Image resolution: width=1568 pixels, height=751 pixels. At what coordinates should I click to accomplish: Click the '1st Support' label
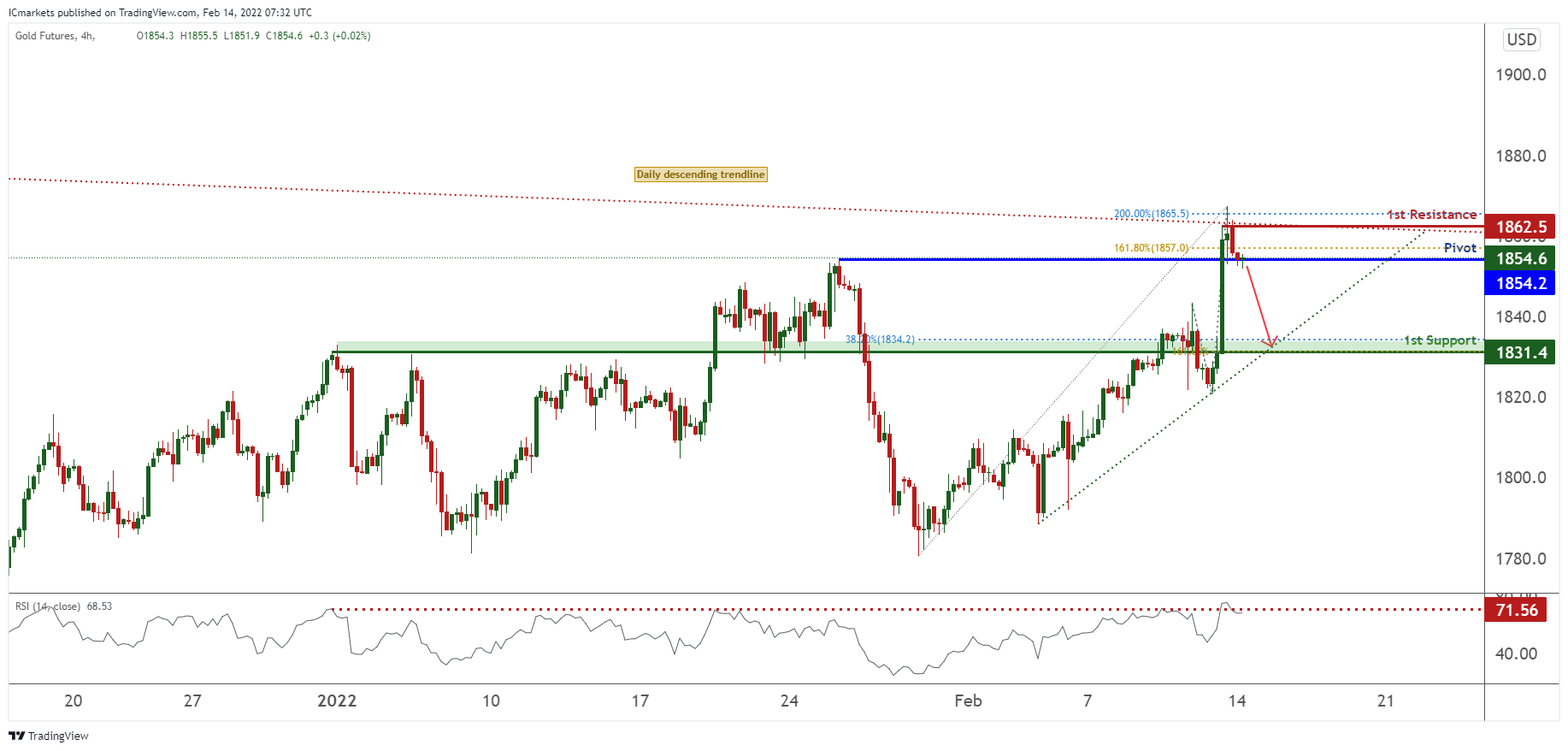point(1441,340)
